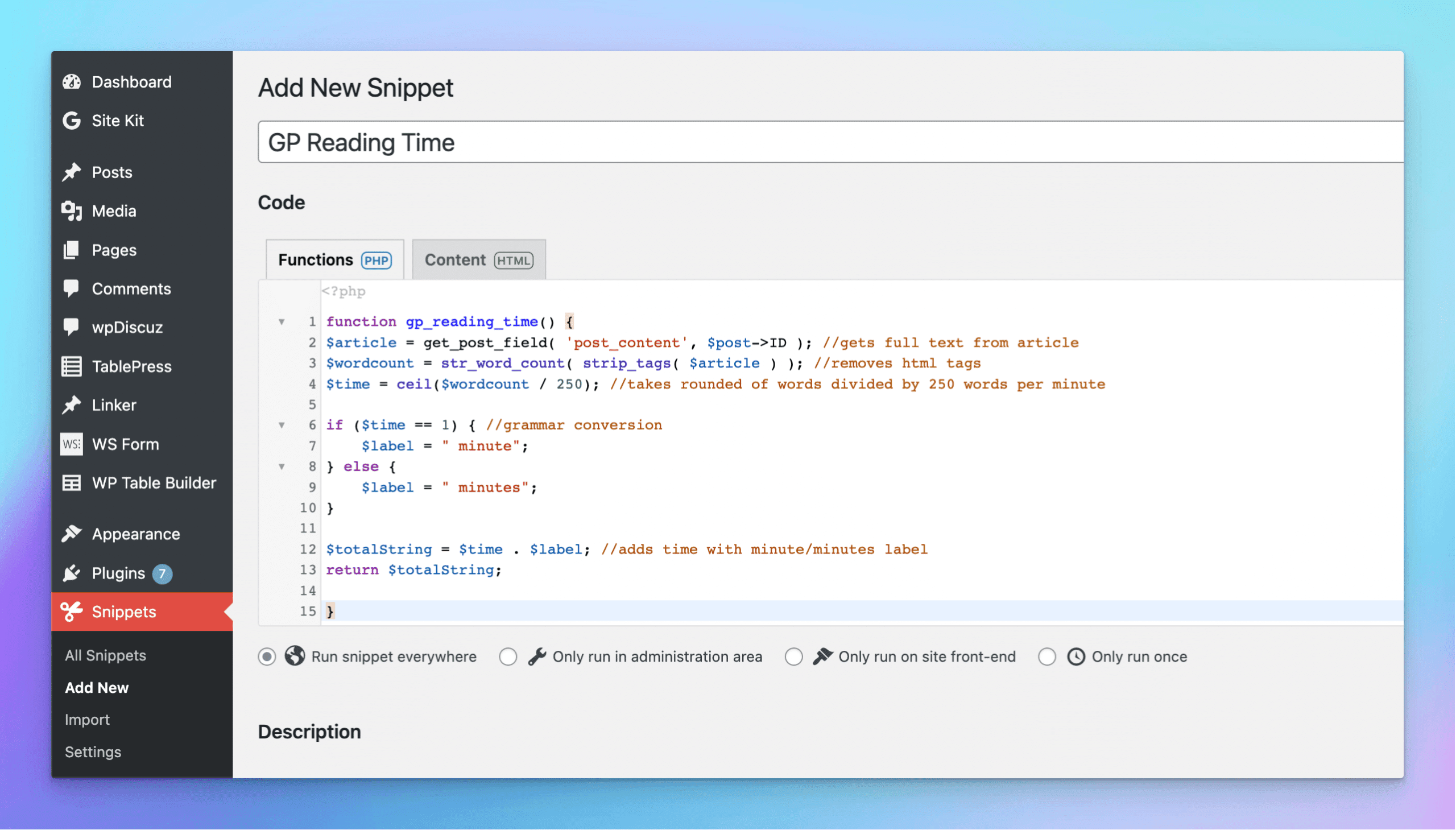Click Add New submenu link

[x=97, y=688]
